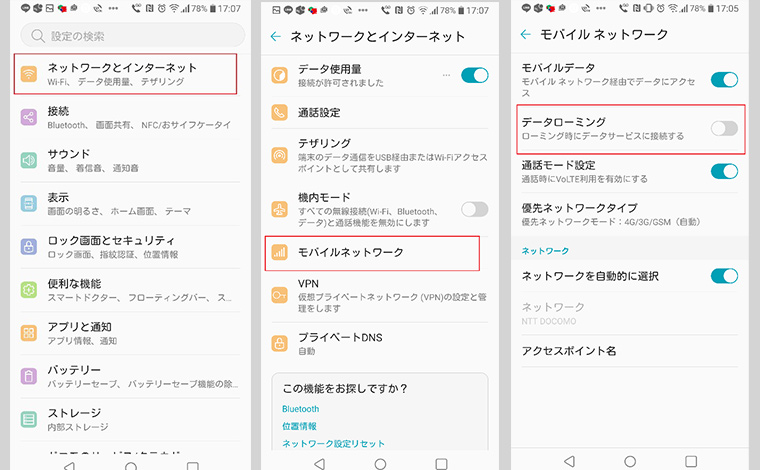
Task: Open the 位置情報 suggestion link
Action: 299,426
